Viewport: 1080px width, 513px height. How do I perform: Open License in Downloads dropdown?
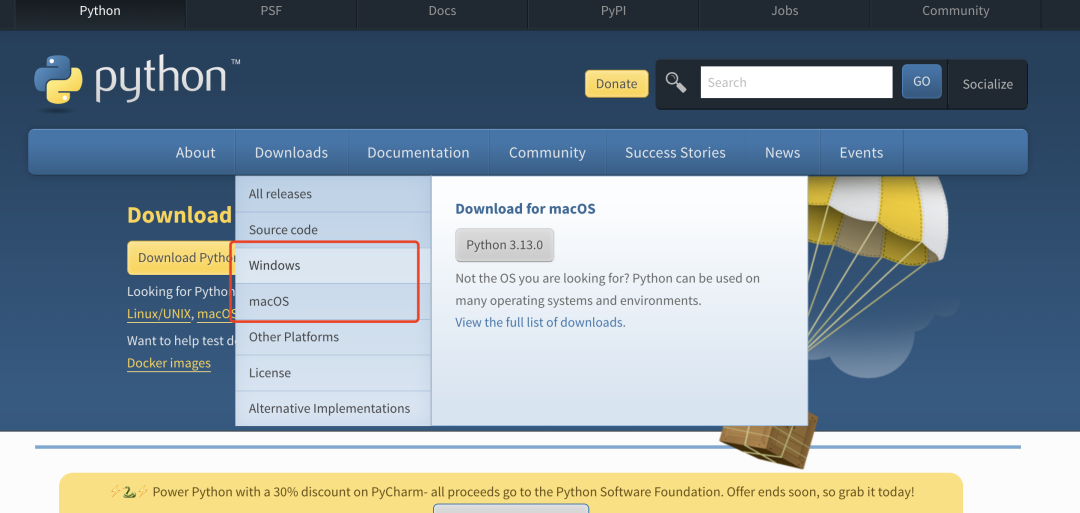point(333,373)
